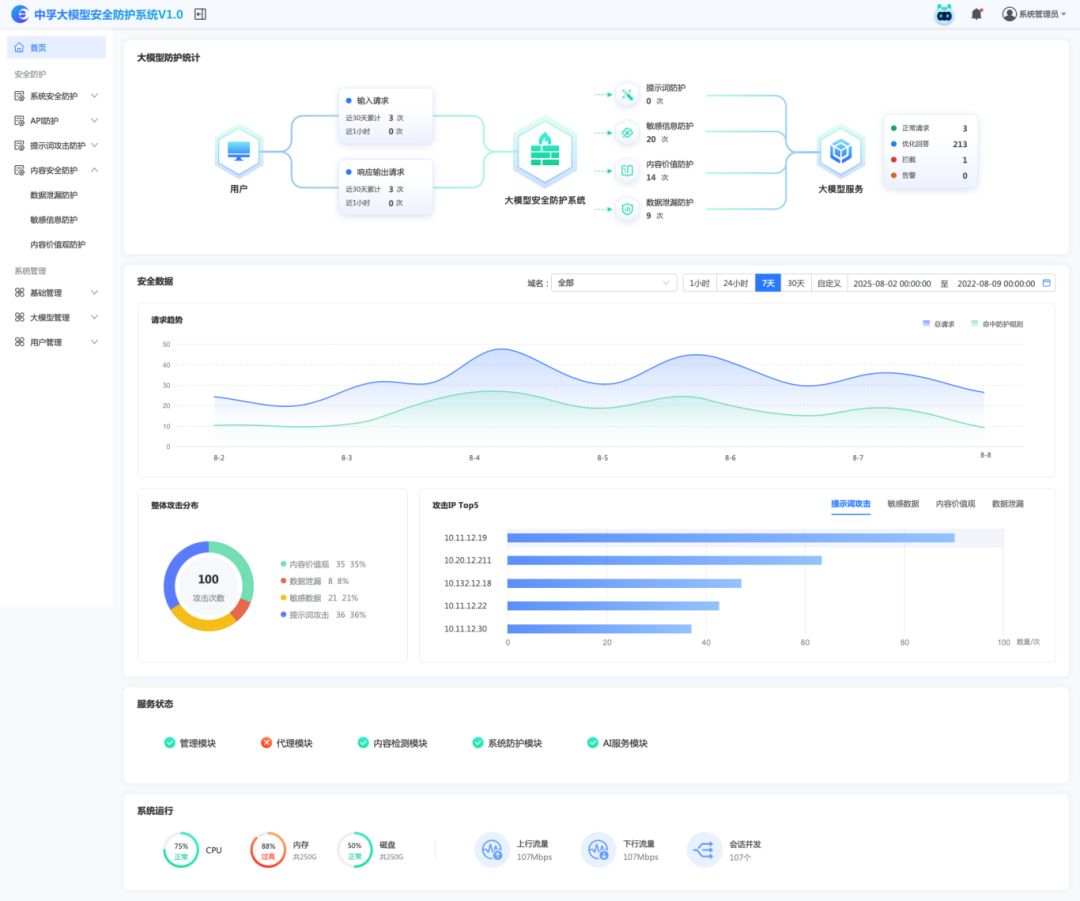This screenshot has height=901, width=1080.
Task: Select 数据泄漏防护 in the sidebar
Action: click(54, 195)
